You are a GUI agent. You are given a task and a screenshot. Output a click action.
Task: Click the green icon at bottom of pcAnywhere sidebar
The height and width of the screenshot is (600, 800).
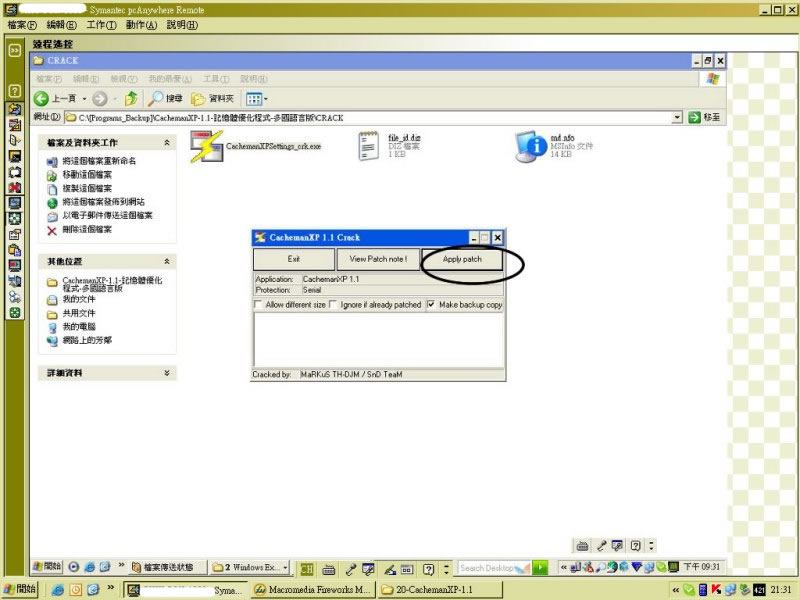pos(15,313)
